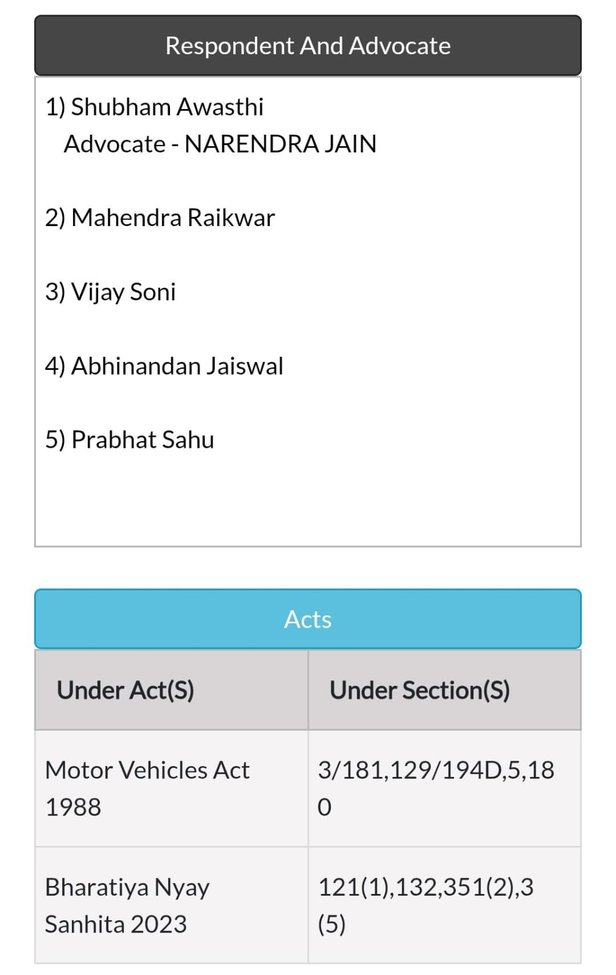Select sections 3/181,129/194D,5,180 cell
This screenshot has height=975, width=616.
click(444, 788)
